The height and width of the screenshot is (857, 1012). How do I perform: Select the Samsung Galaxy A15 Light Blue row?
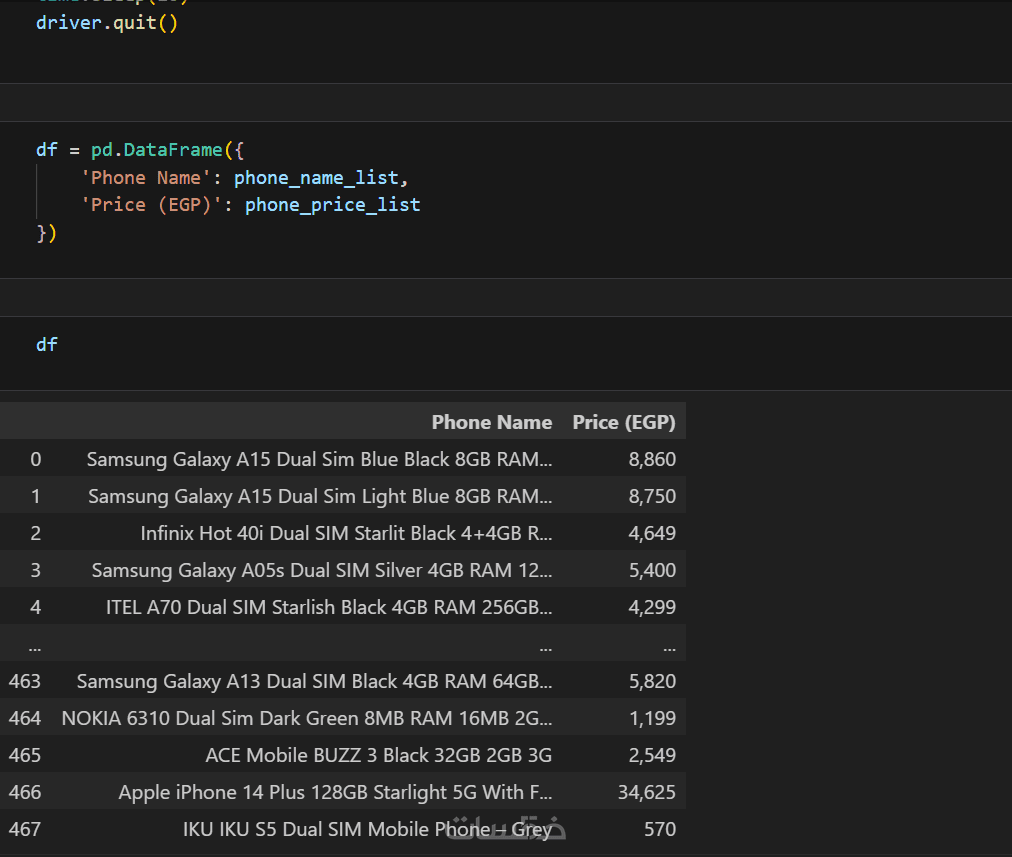[x=320, y=496]
